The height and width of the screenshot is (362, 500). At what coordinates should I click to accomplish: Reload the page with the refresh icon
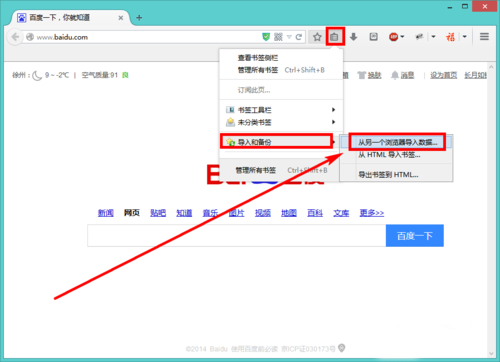pos(298,37)
